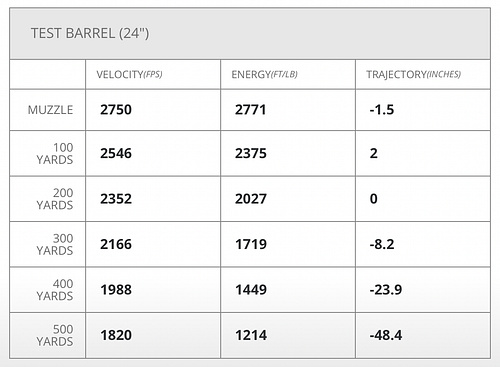Image resolution: width=500 pixels, height=367 pixels.
Task: Click the 100 YARDS row label
Action: (x=55, y=154)
